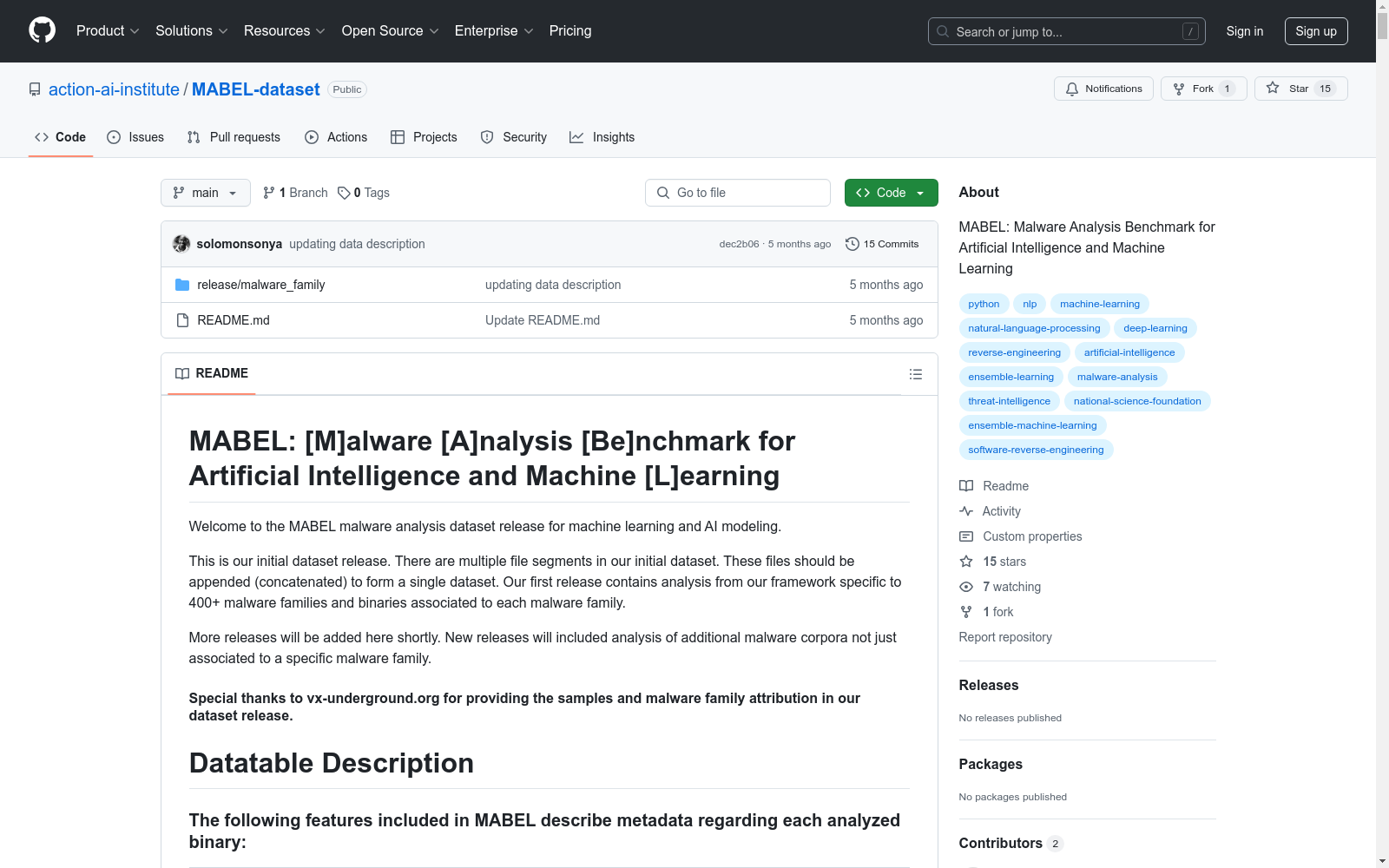Click the magnifier icon in Go to file
This screenshot has height=868, width=1389.
(663, 193)
